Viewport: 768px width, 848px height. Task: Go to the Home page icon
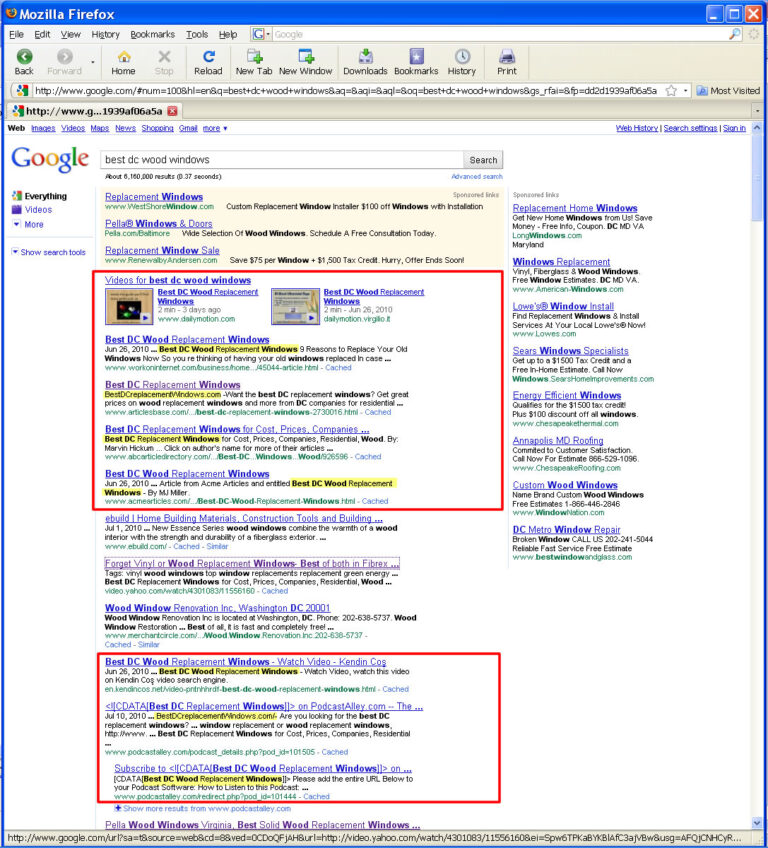point(124,57)
